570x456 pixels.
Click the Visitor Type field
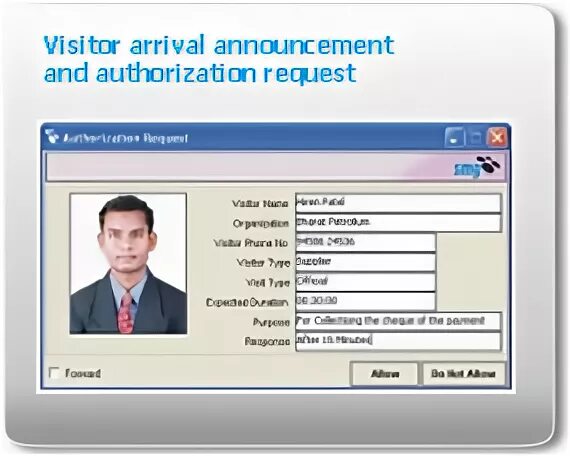365,262
